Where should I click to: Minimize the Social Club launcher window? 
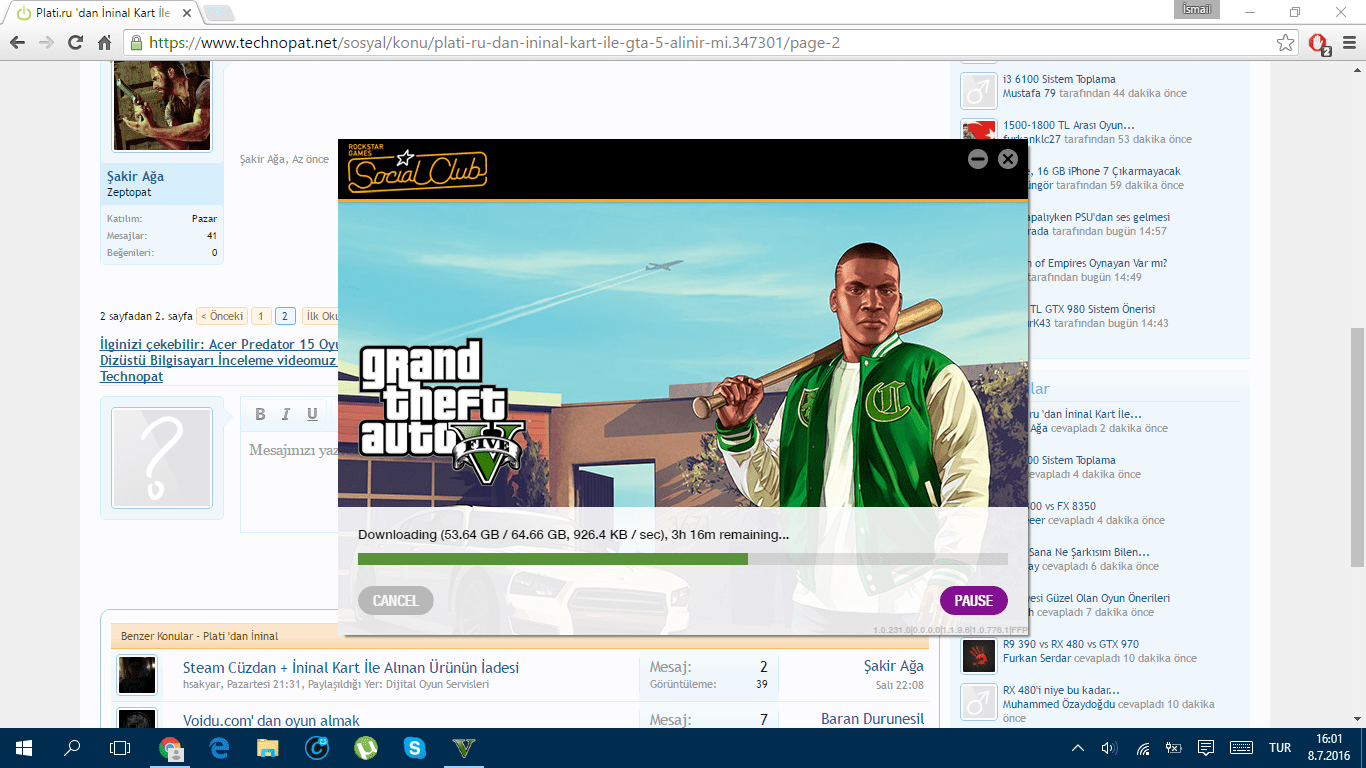[x=978, y=159]
